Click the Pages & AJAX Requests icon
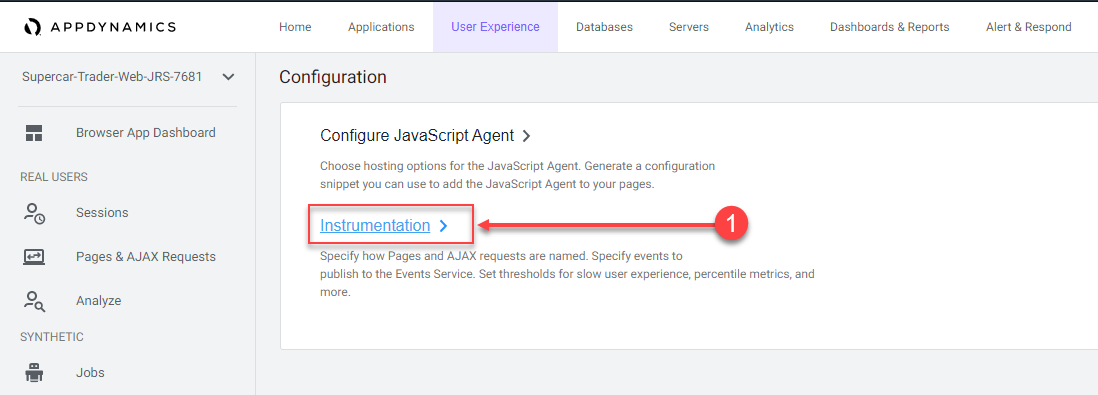 (x=34, y=257)
